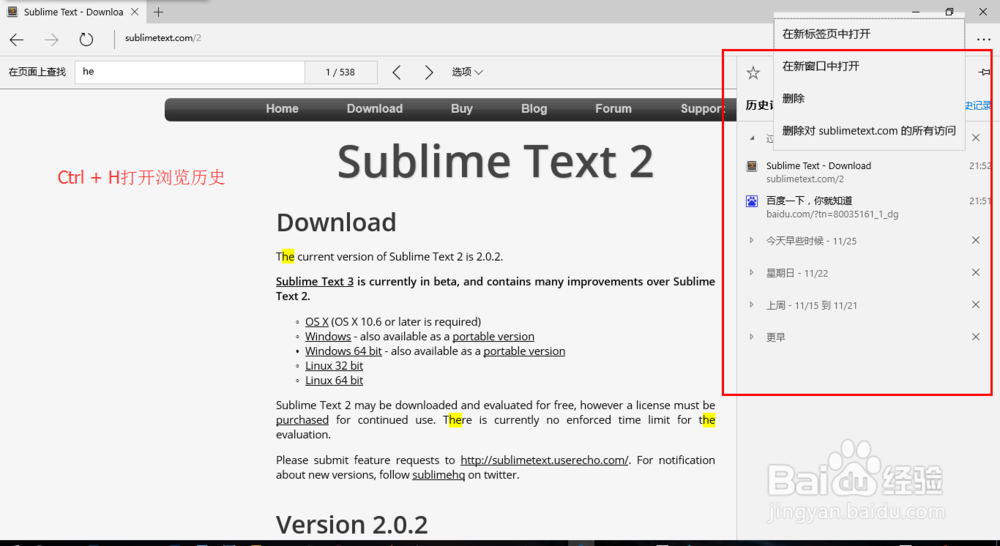Click the address bar sublimetext.com/2

click(x=163, y=38)
